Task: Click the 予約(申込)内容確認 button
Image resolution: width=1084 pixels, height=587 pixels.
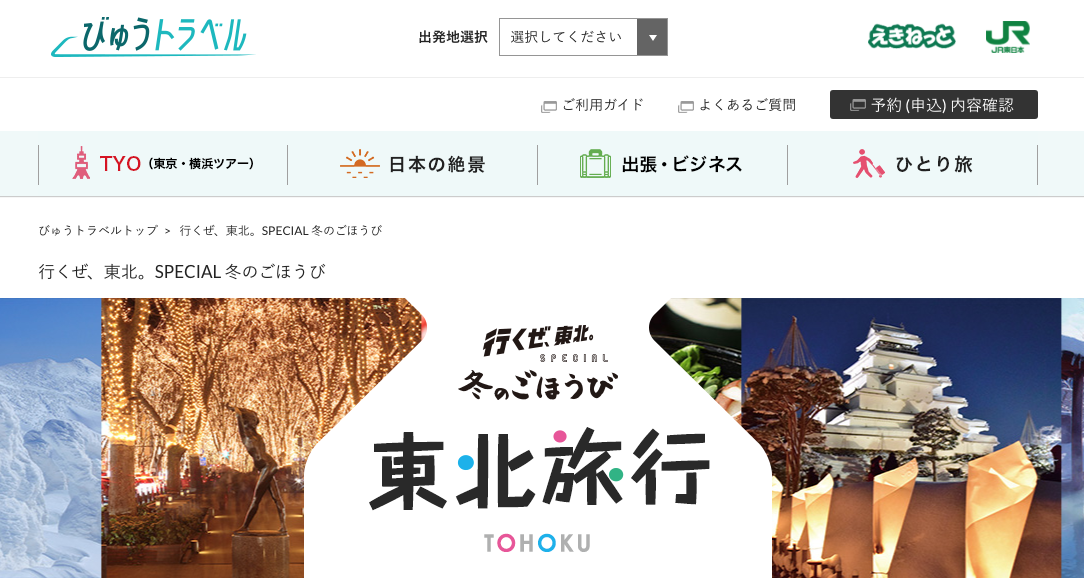Action: coord(933,104)
